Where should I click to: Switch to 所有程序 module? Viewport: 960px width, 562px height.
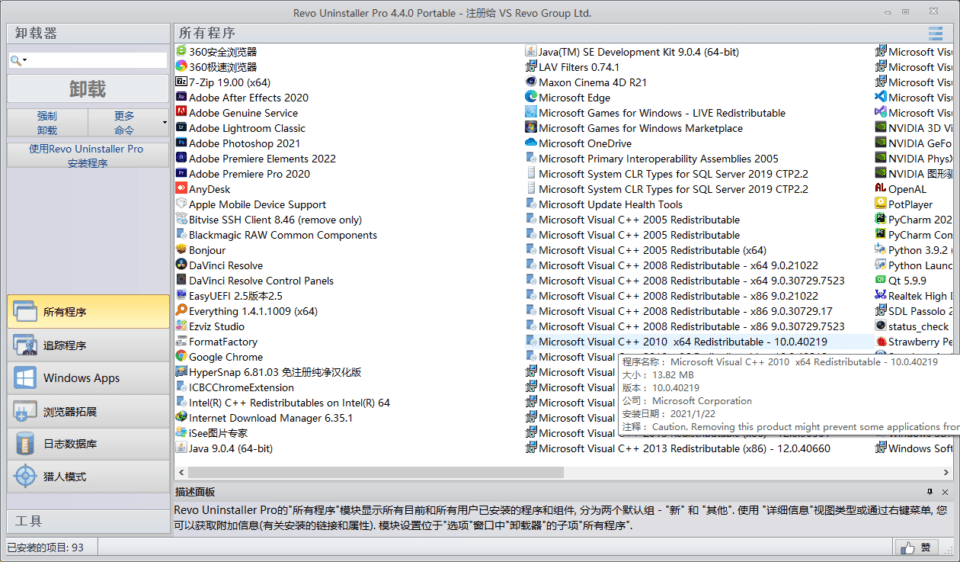point(88,312)
